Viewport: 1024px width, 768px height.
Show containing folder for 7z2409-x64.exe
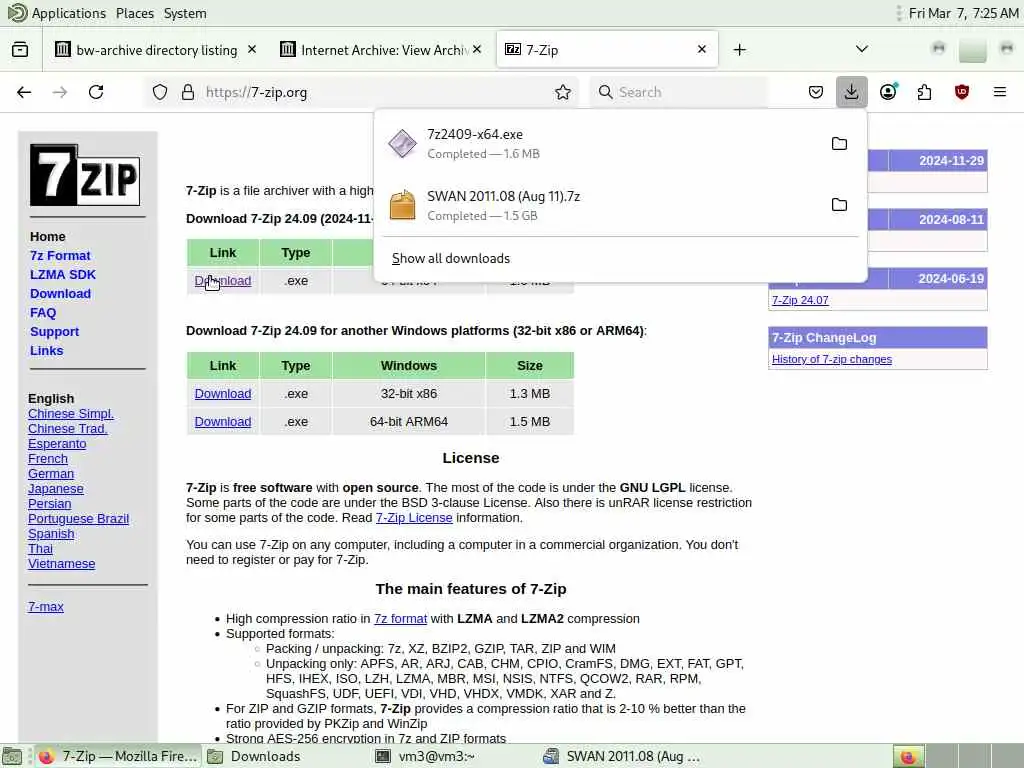point(839,144)
